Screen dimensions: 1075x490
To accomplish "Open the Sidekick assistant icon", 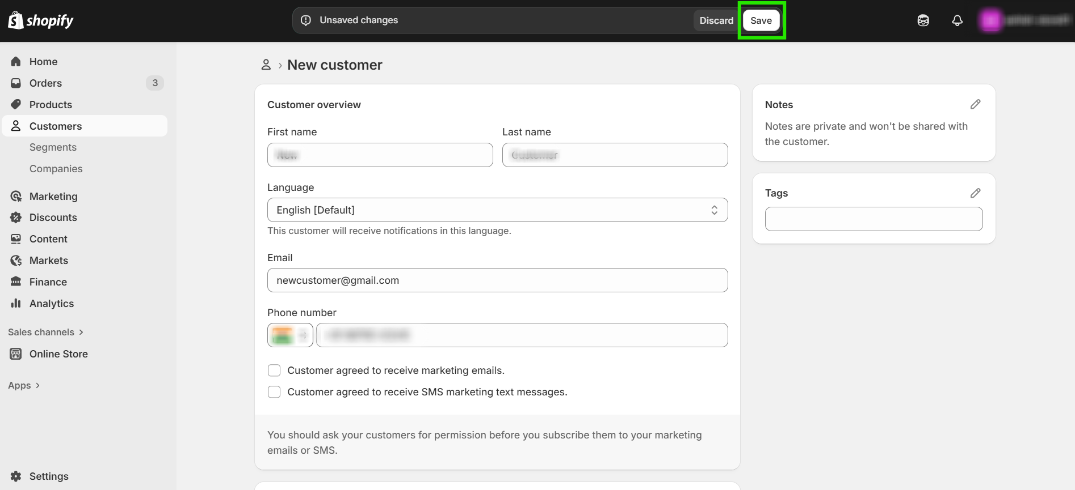I will point(923,21).
